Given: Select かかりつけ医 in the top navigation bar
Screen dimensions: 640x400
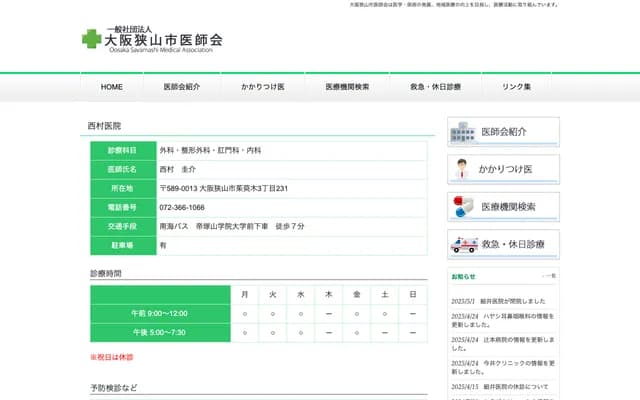Looking at the screenshot, I should coord(263,87).
